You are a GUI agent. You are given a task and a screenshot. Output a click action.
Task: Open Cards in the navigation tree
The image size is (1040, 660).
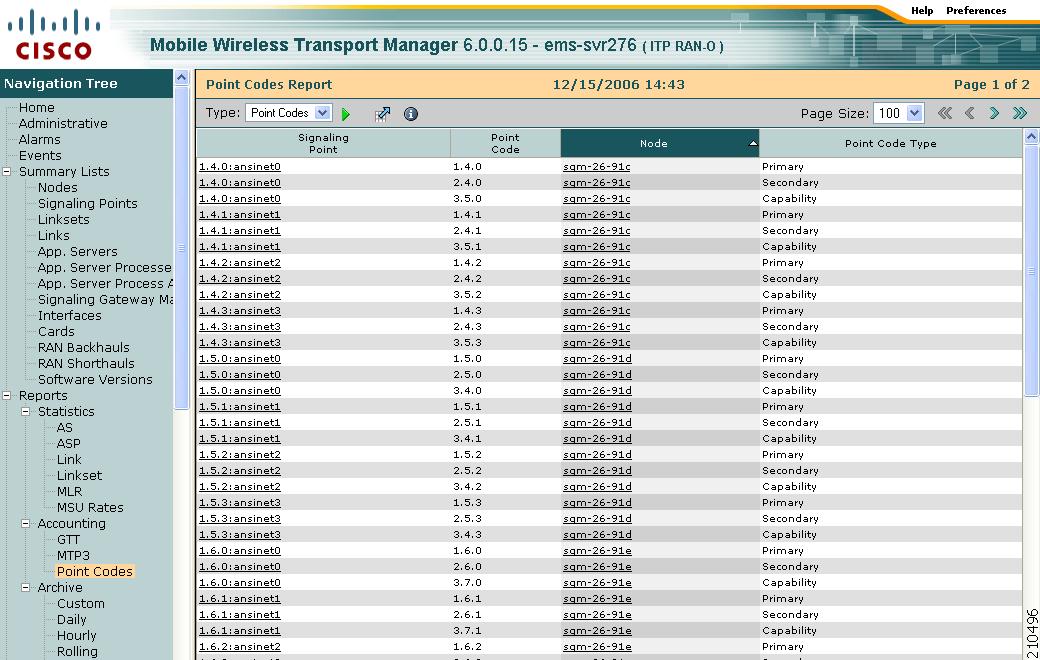[56, 332]
